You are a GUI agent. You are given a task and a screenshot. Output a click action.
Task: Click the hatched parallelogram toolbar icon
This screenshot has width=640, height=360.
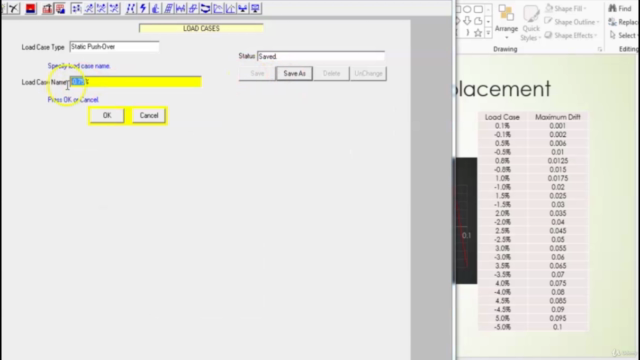[168, 9]
